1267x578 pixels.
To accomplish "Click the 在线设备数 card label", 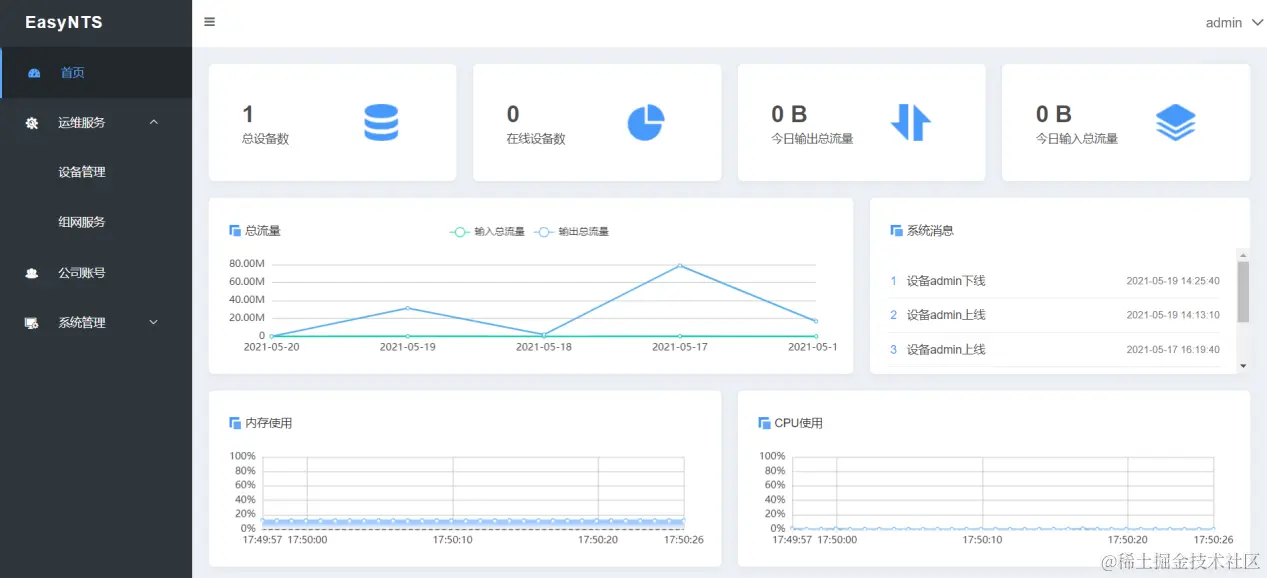I will 536,139.
